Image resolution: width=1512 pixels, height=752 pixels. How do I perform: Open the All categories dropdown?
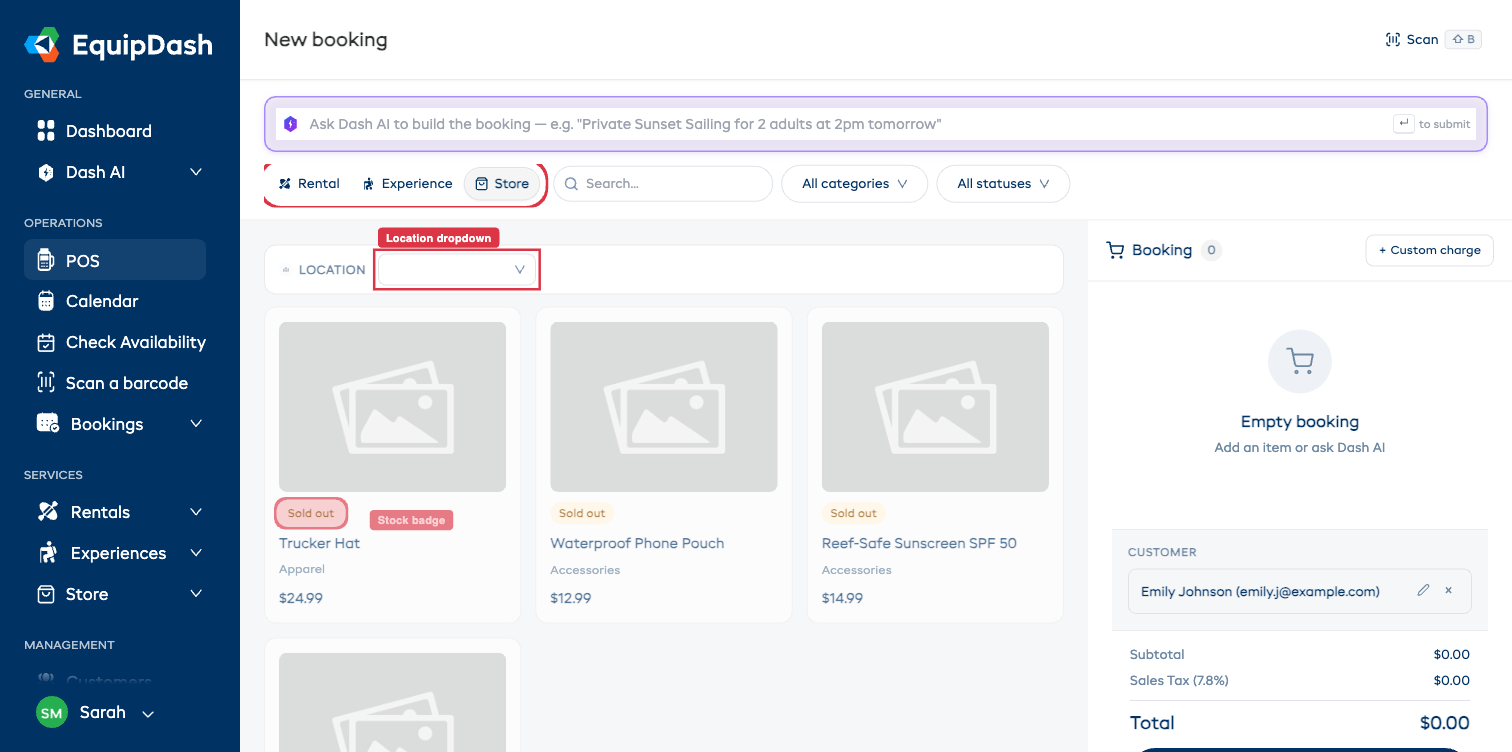tap(855, 184)
